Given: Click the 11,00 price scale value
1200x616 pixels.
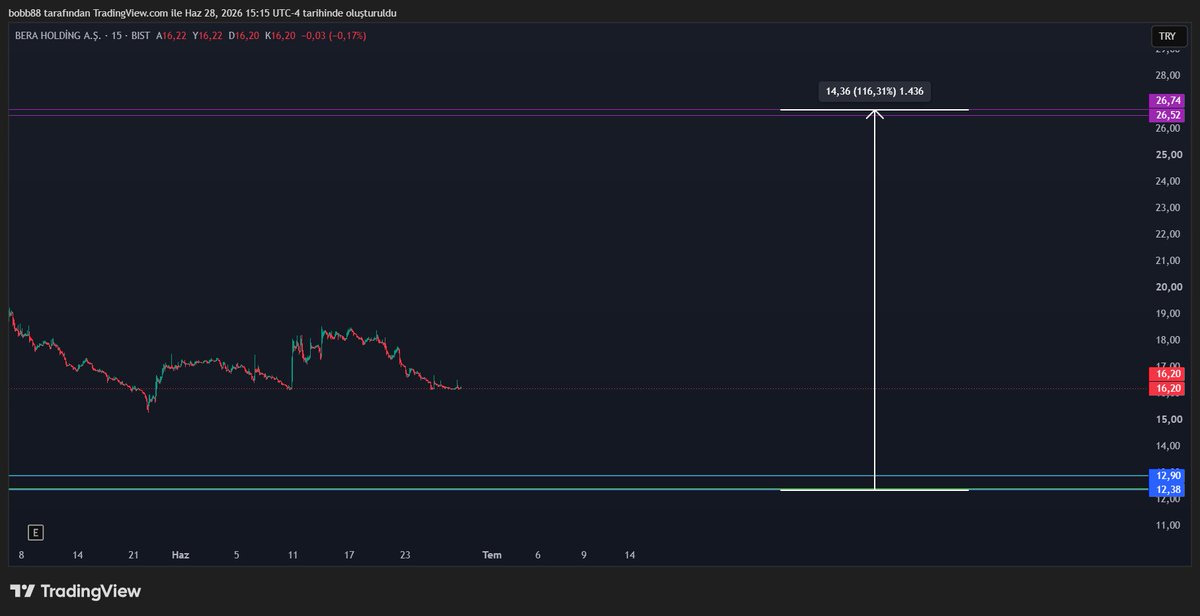Looking at the screenshot, I should point(1169,525).
